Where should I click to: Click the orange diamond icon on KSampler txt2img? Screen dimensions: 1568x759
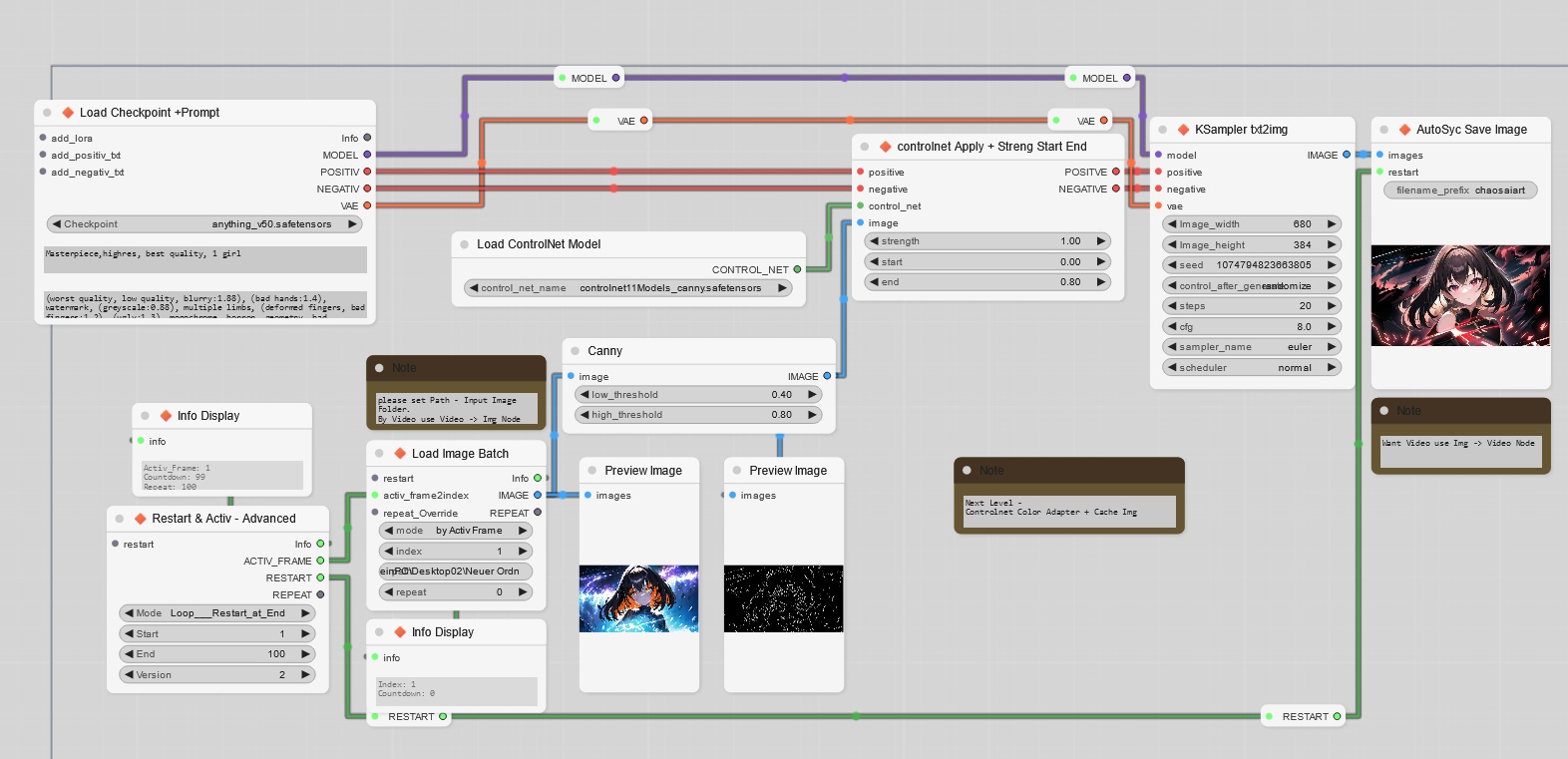click(1184, 130)
